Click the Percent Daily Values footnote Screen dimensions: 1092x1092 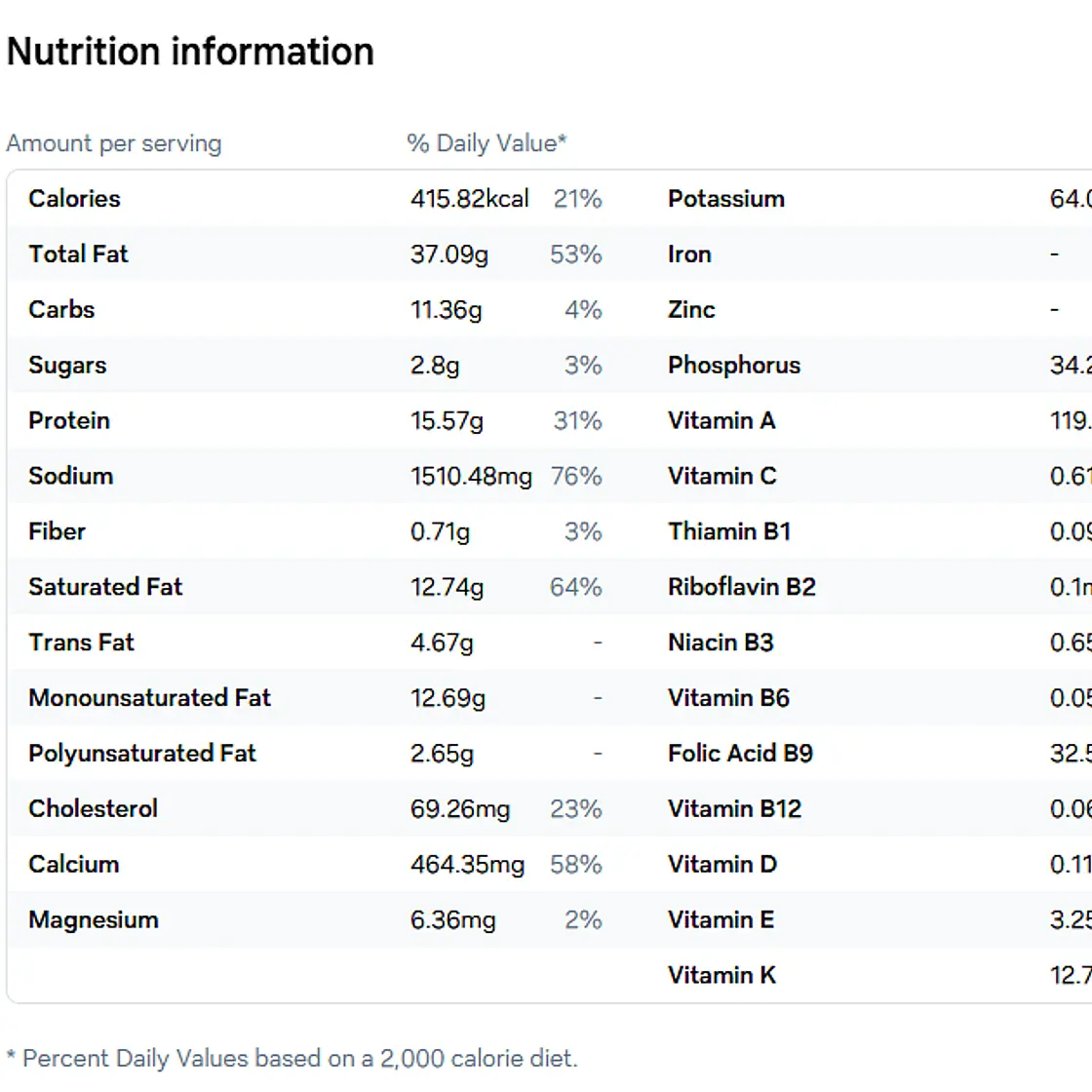292,1058
